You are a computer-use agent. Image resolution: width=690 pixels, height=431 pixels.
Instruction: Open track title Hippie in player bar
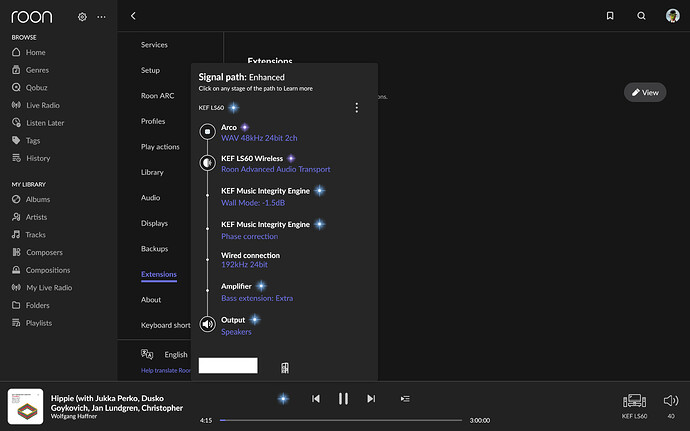(x=117, y=403)
